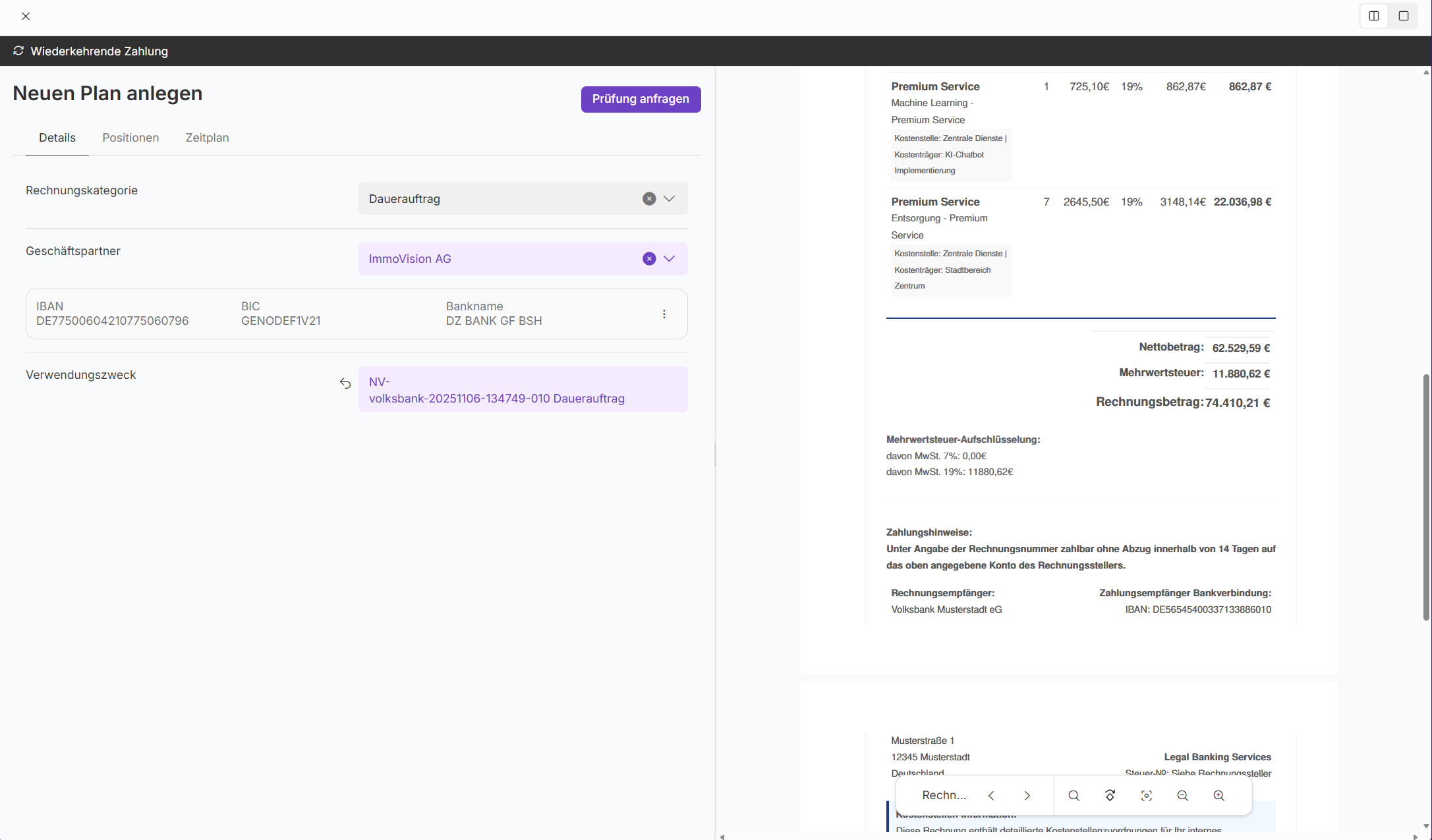Expand the Rechnungskategorie dropdown
1432x840 pixels.
(x=670, y=199)
